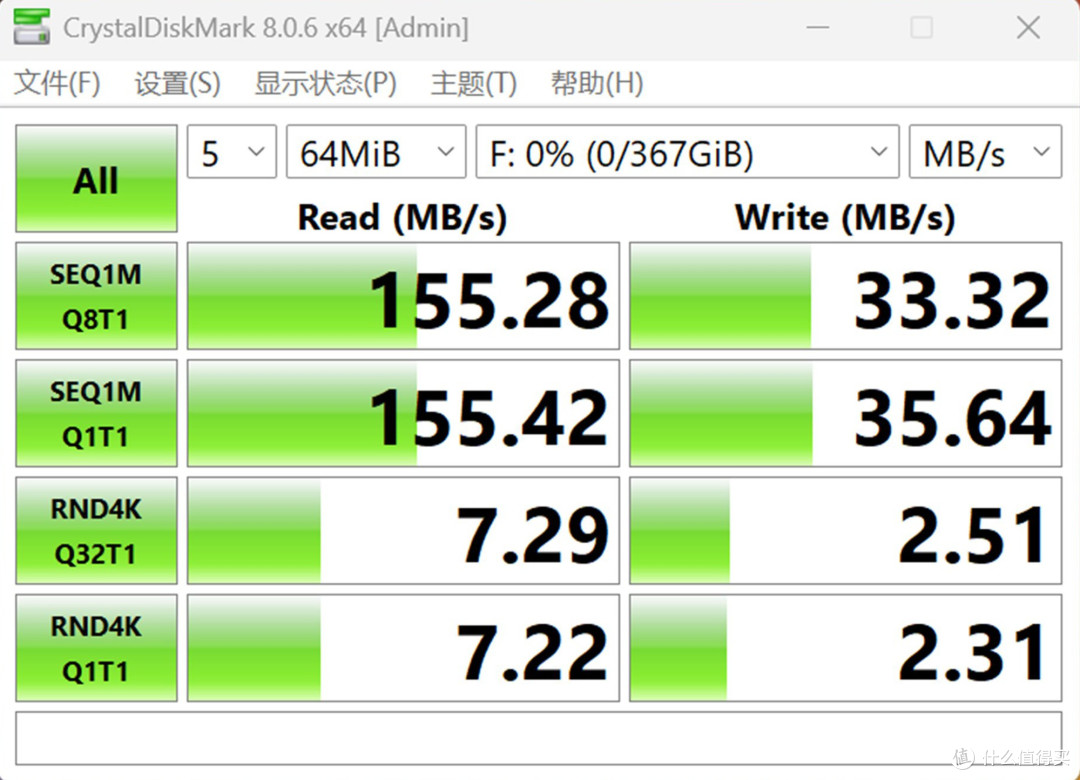1080x780 pixels.
Task: Open the 文件(F) menu
Action: click(x=57, y=83)
